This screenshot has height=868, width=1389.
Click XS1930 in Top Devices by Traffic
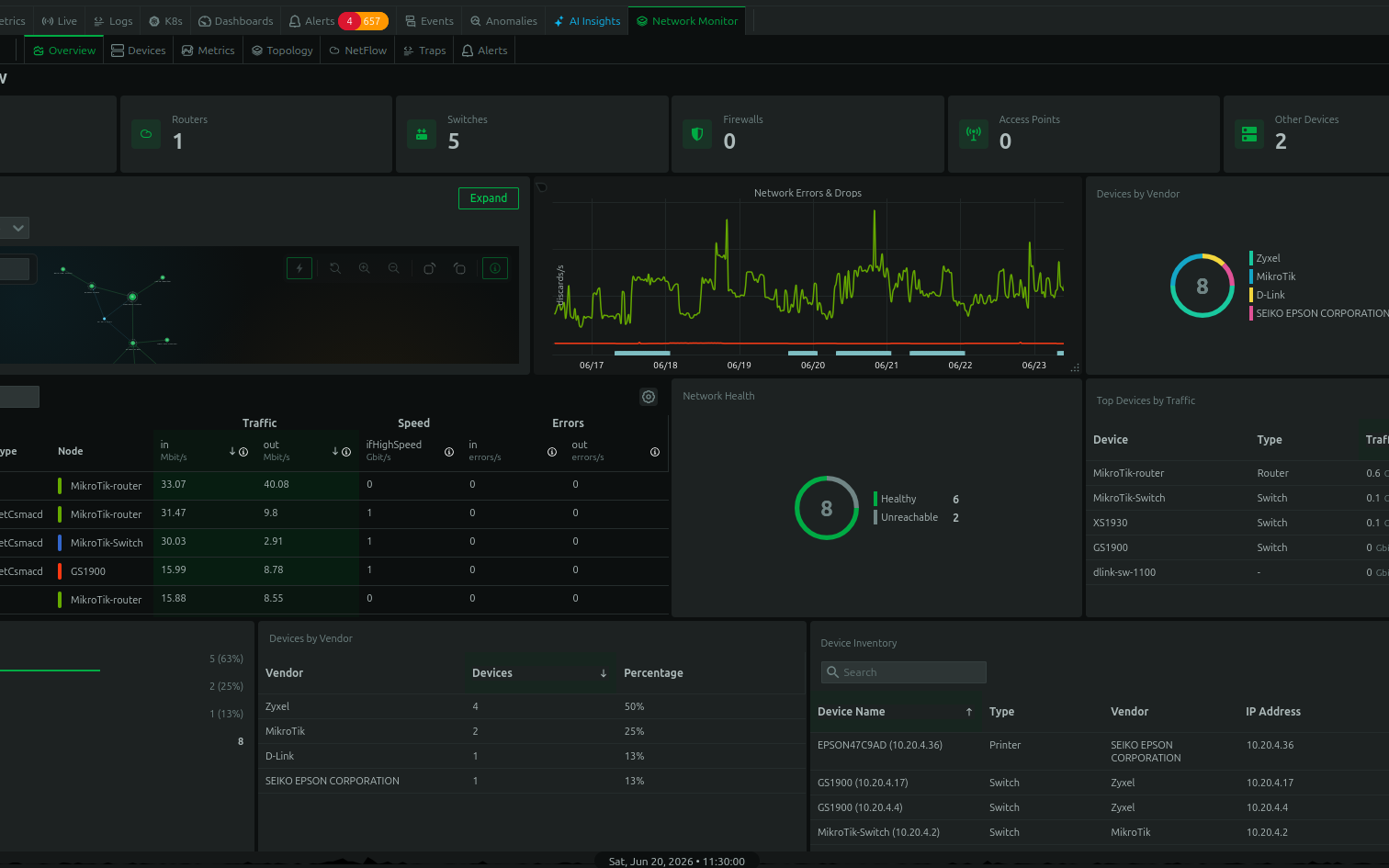click(1110, 523)
